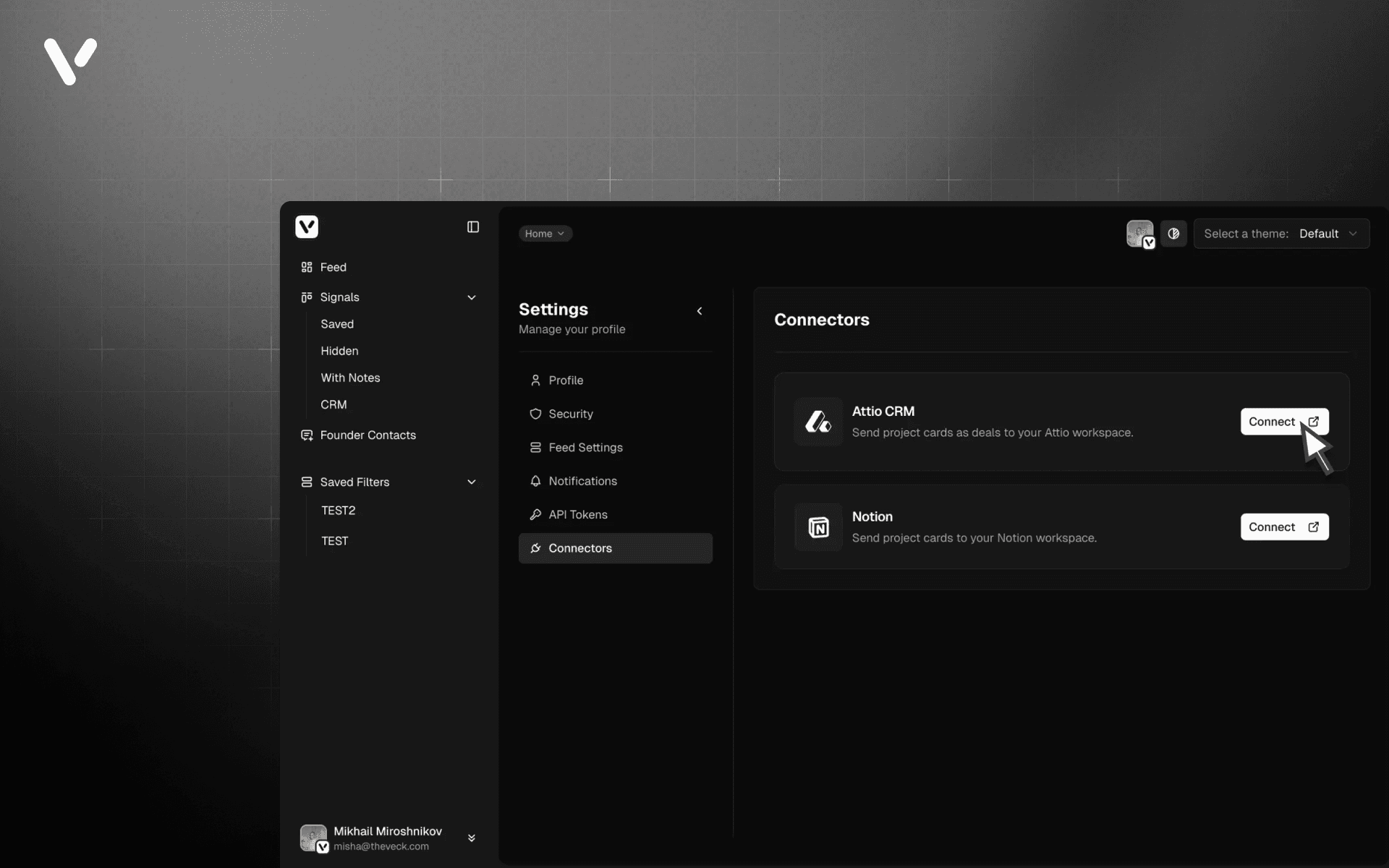1389x868 pixels.
Task: Click the app logo in sidebar
Action: click(307, 227)
